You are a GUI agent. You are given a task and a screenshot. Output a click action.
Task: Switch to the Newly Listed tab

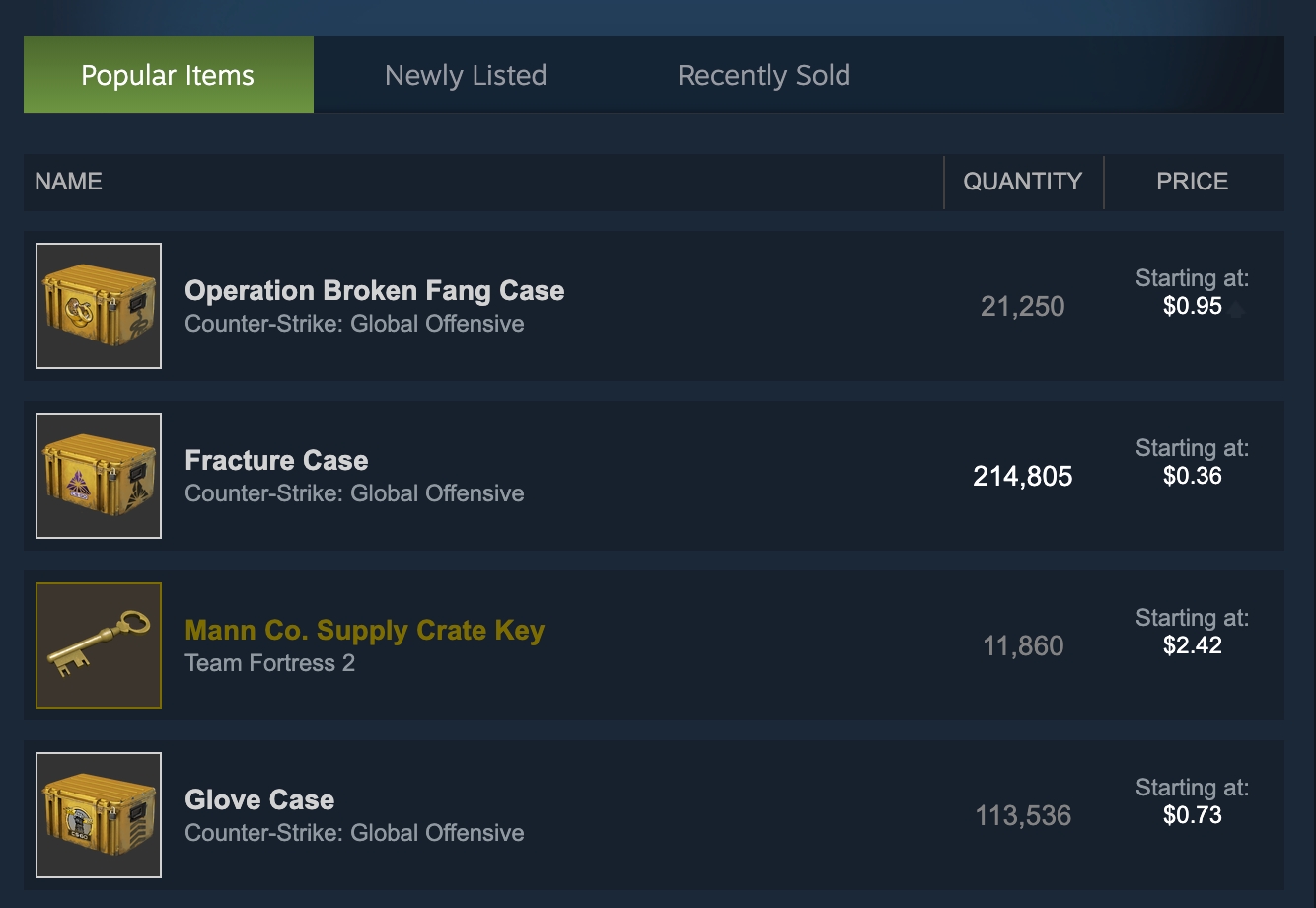point(466,75)
